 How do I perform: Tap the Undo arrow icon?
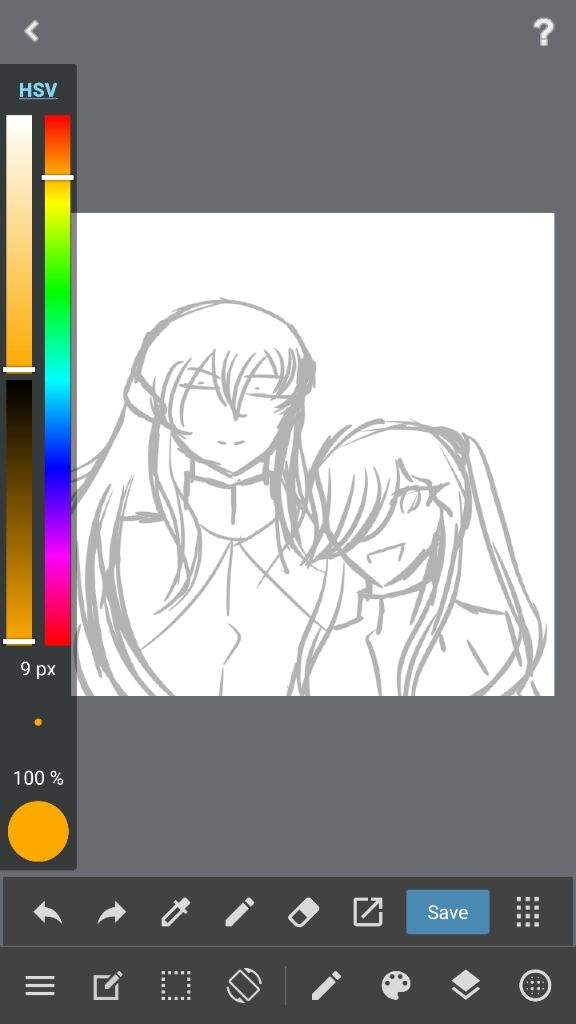[48, 912]
